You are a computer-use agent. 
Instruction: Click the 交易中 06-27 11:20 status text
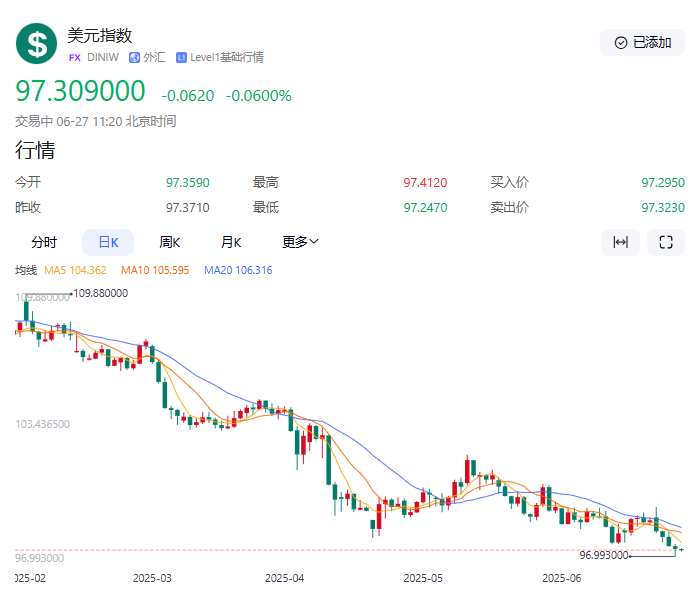[95, 121]
